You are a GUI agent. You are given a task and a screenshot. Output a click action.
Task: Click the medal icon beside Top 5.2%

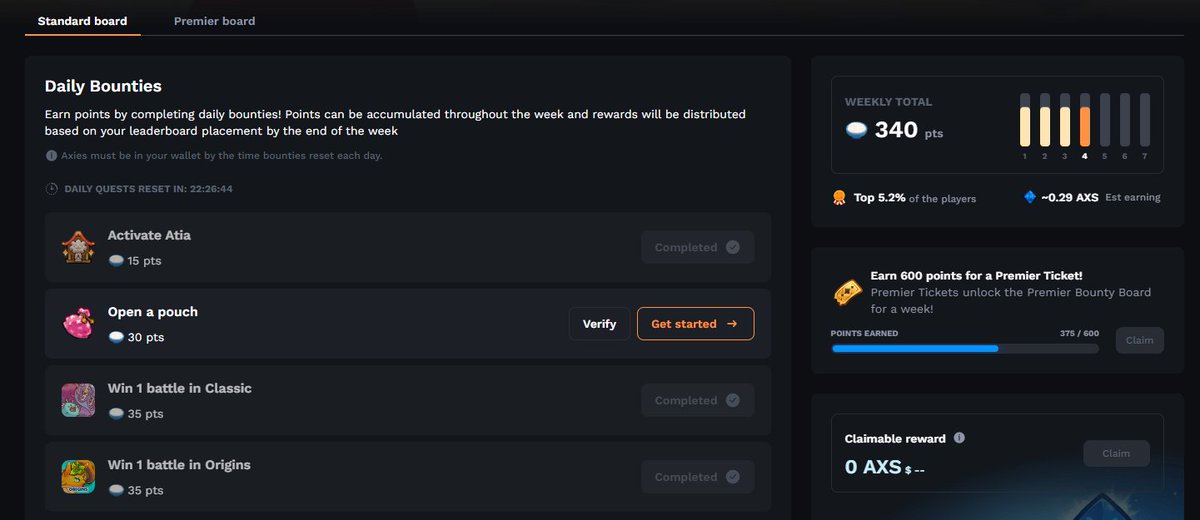pyautogui.click(x=839, y=197)
